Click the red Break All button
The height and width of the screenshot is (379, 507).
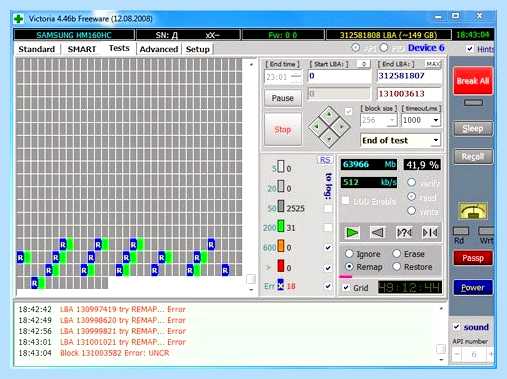(473, 81)
